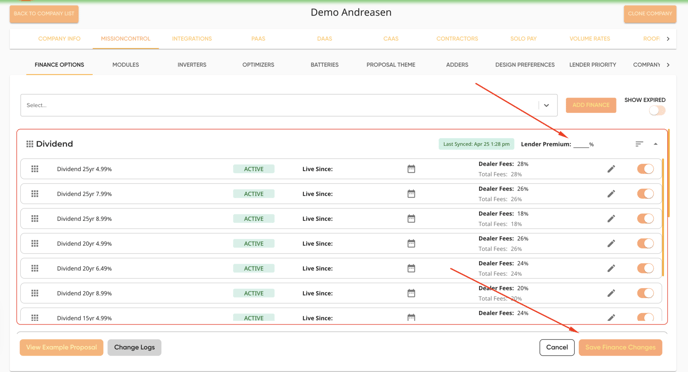
Task: Edit Dividend 20yr 6.49% with pencil icon
Action: [x=611, y=268]
